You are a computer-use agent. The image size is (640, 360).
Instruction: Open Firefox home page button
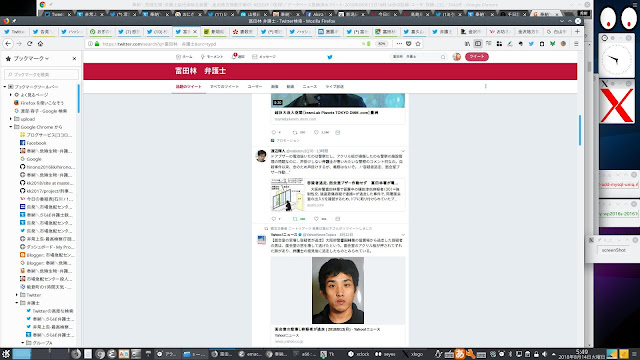pos(40,44)
